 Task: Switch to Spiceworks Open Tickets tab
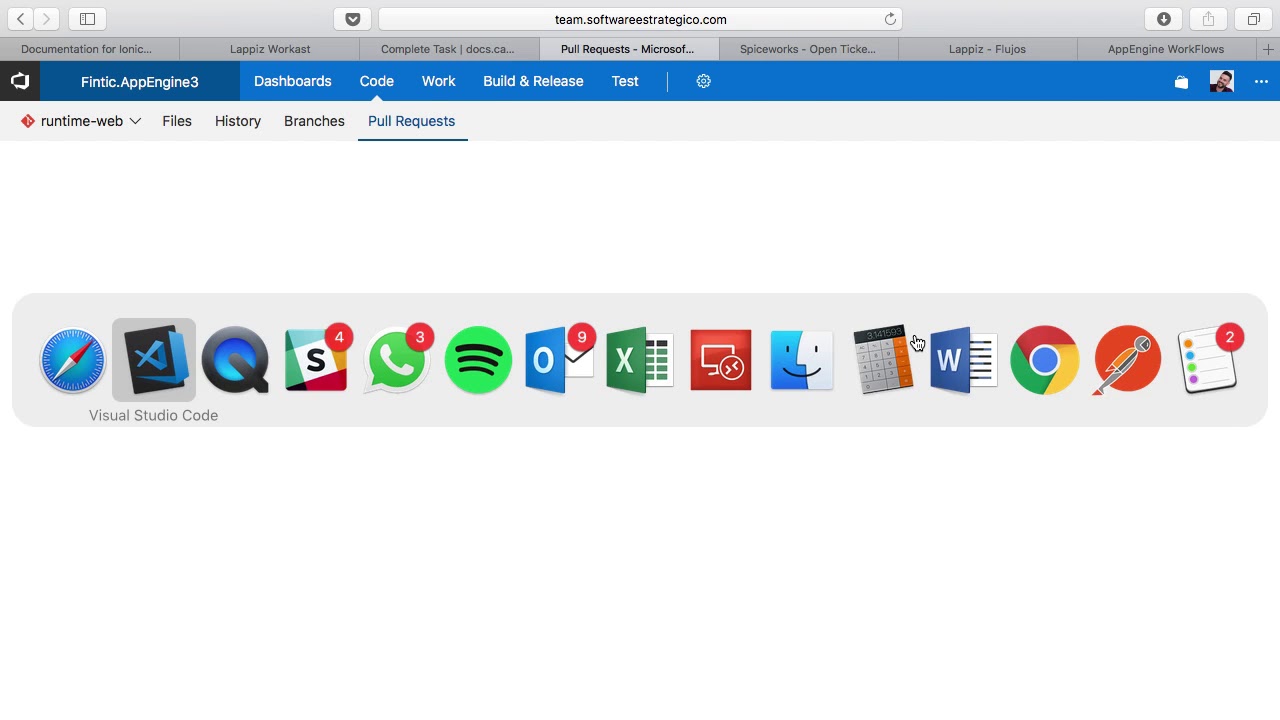click(x=808, y=49)
